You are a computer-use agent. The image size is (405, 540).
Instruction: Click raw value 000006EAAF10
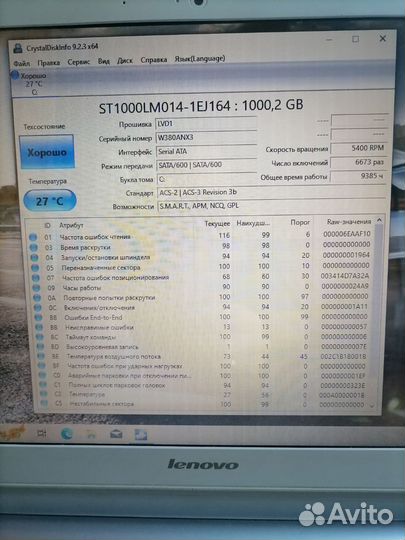347,234
